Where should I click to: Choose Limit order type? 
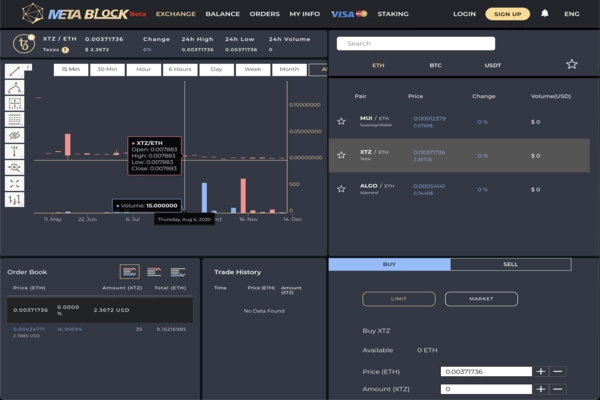(x=399, y=299)
